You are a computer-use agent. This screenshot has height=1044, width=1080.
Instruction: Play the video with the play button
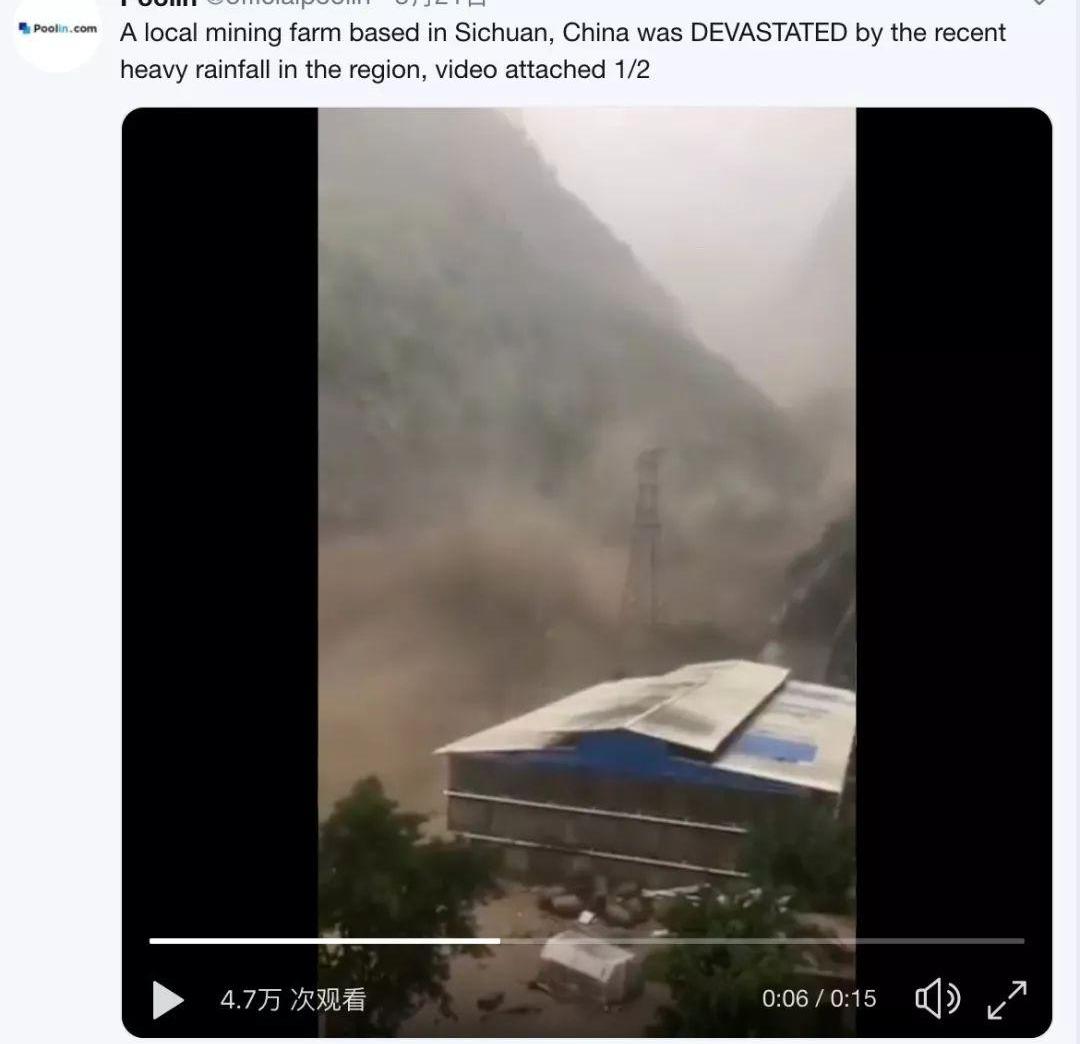tap(167, 999)
